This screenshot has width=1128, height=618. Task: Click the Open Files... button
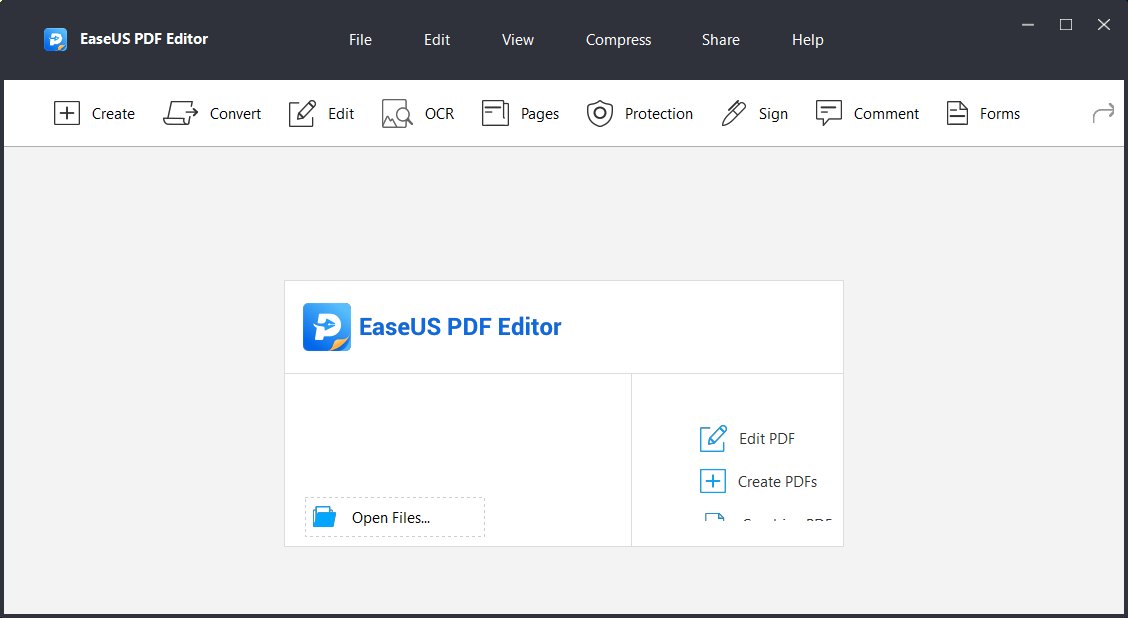coord(395,517)
